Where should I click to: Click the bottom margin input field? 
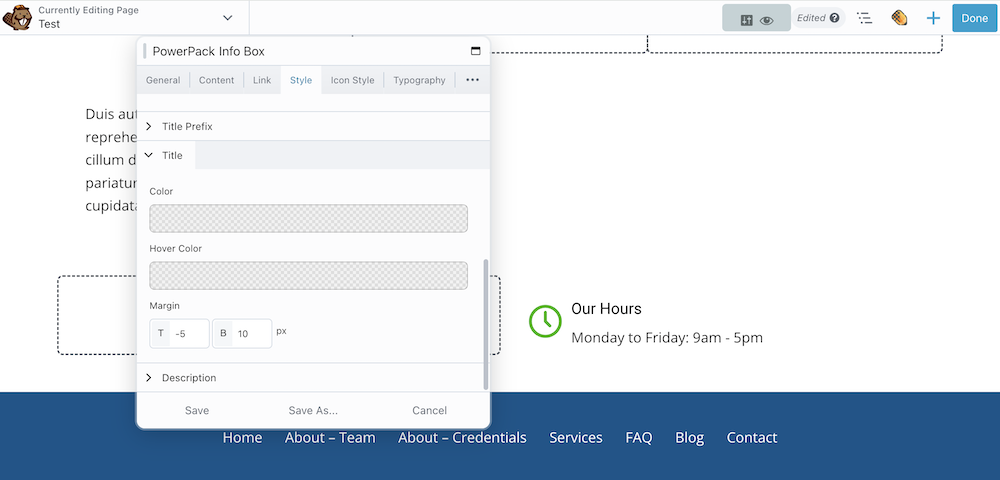click(x=251, y=333)
